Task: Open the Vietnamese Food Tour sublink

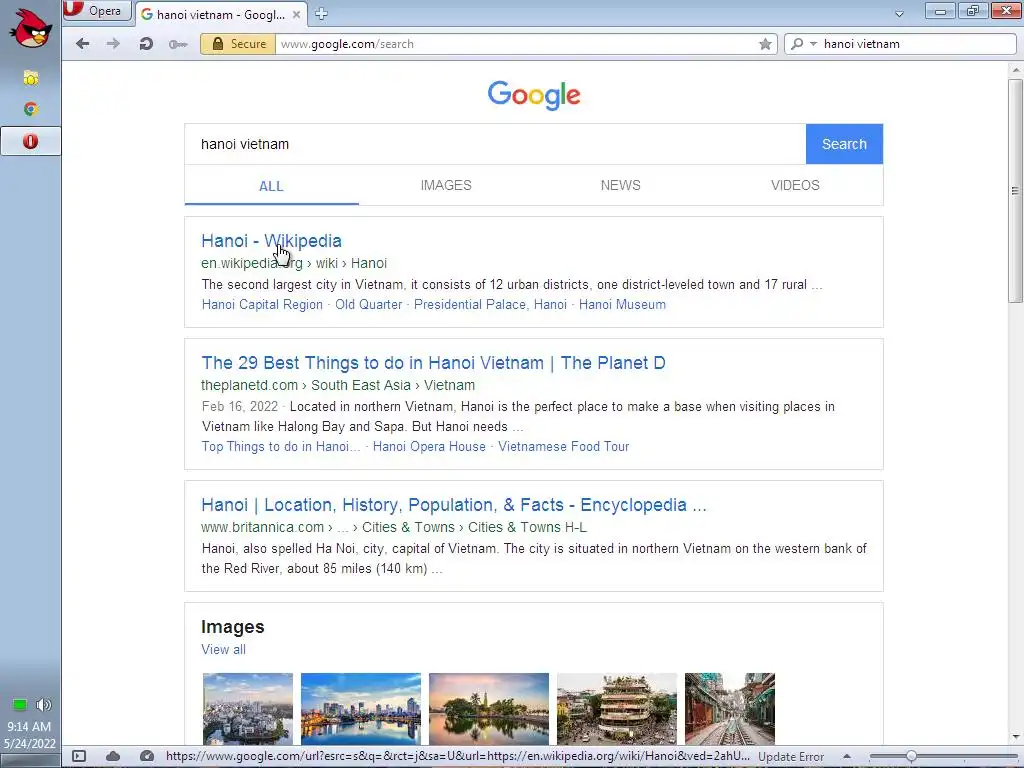Action: pos(564,447)
